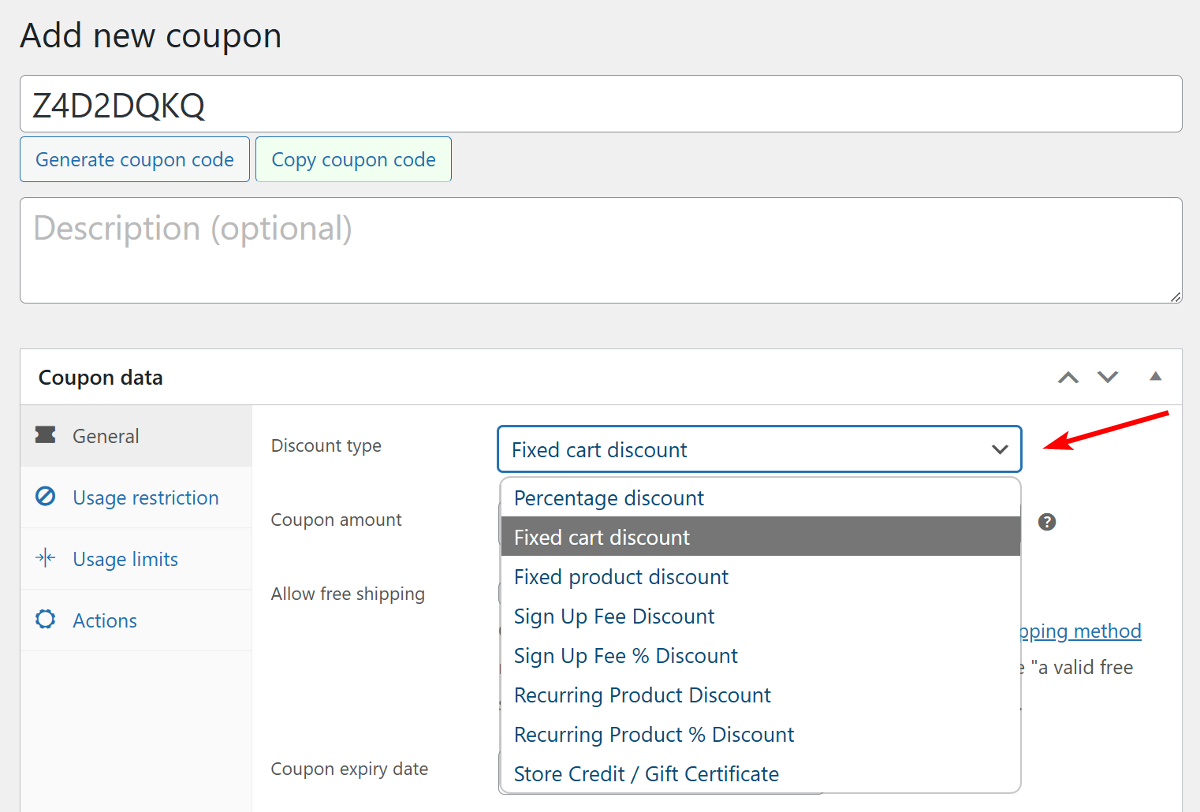This screenshot has height=812, width=1200.
Task: Choose Recurring Product % Discount option
Action: pyautogui.click(x=654, y=734)
